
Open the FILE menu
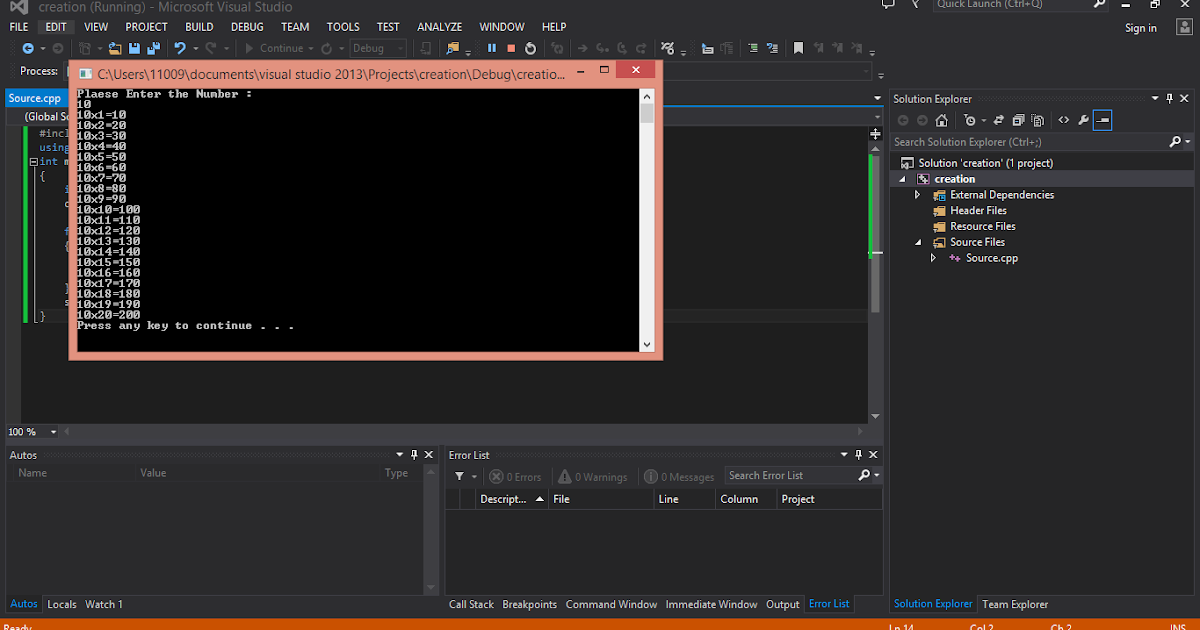point(19,27)
